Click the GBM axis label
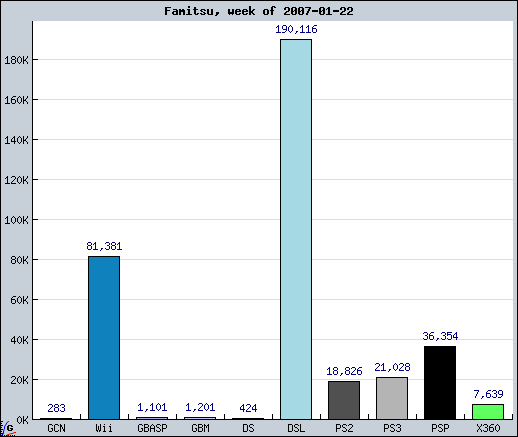 [200, 428]
